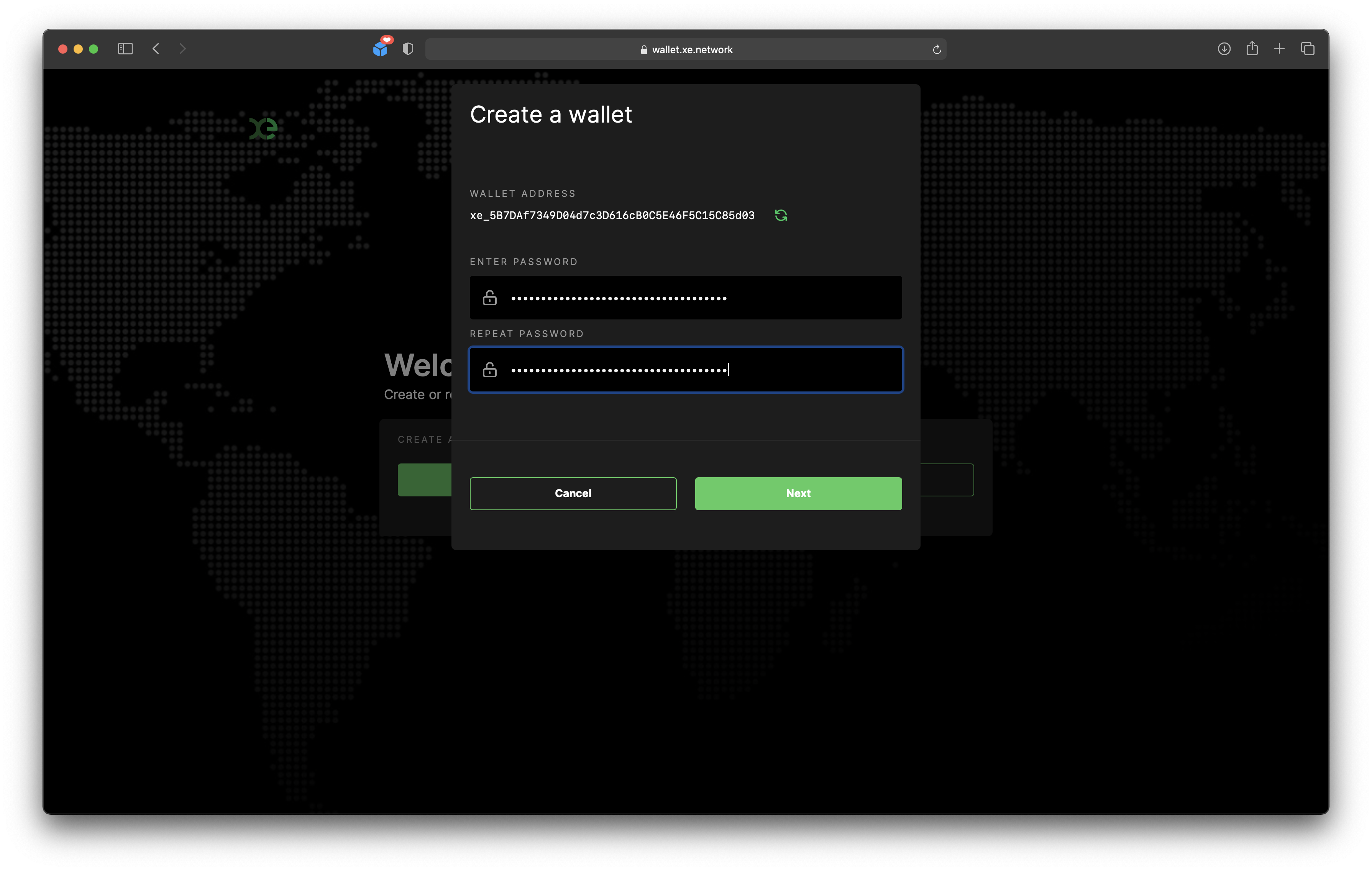Toggle Safari sidebar panel
1372x871 pixels.
click(125, 49)
